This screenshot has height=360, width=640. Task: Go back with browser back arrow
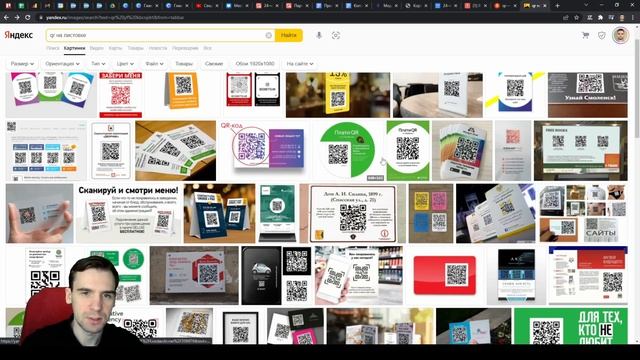coord(7,18)
